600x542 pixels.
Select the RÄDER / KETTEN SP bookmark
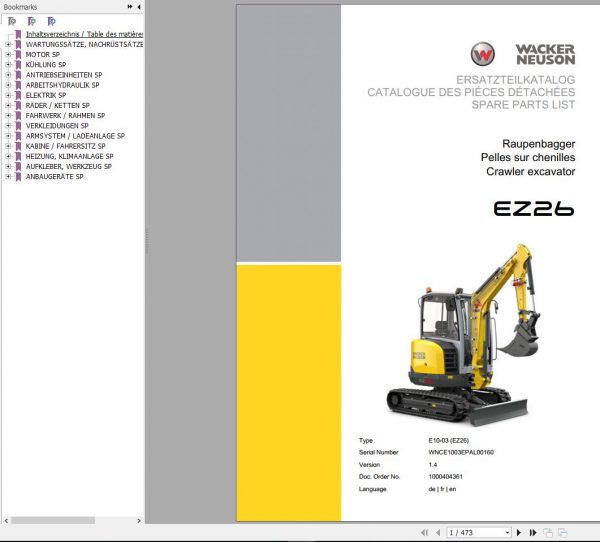(58, 105)
